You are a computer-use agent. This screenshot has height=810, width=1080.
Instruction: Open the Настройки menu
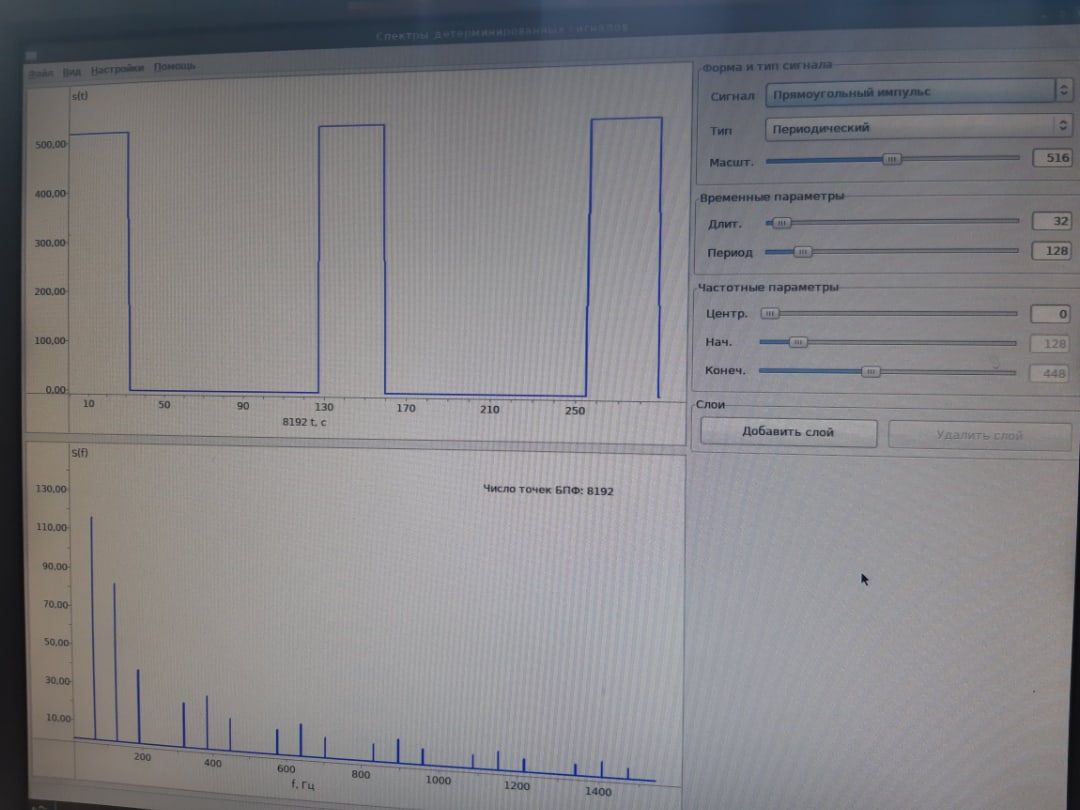(x=117, y=69)
